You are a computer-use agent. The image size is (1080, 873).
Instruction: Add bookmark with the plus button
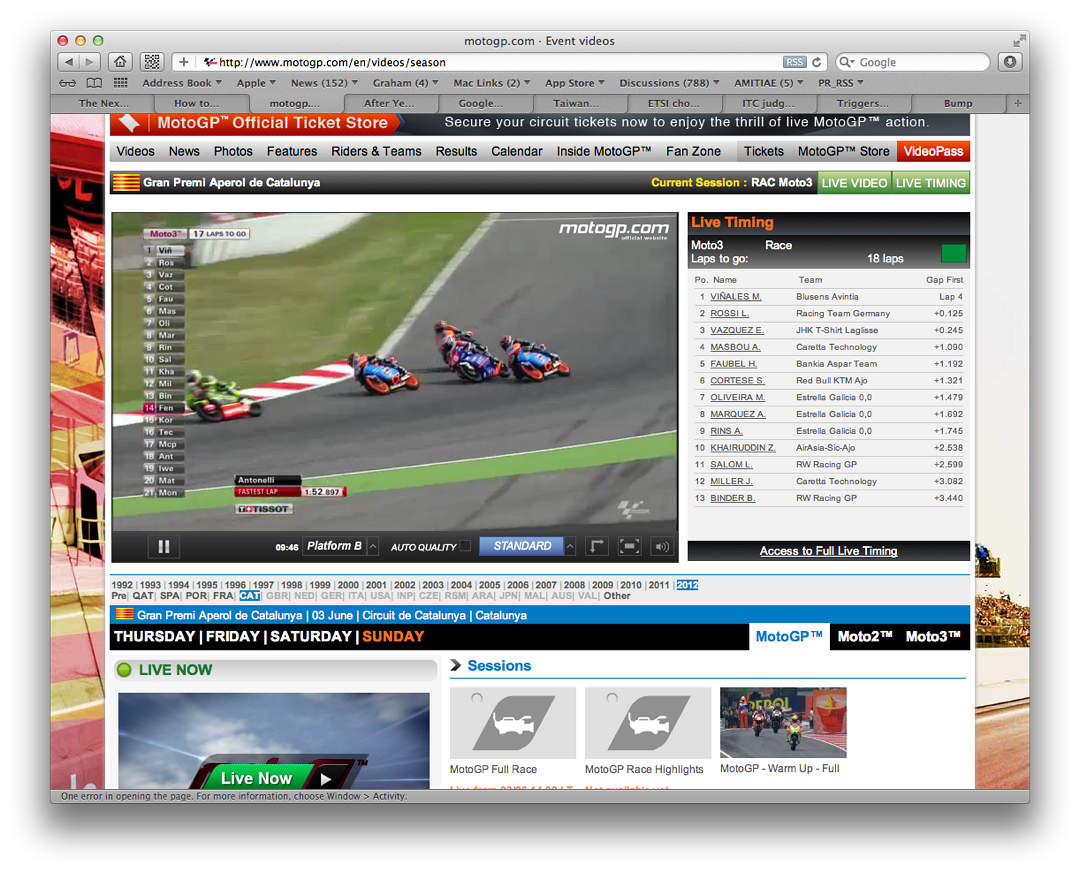click(183, 62)
